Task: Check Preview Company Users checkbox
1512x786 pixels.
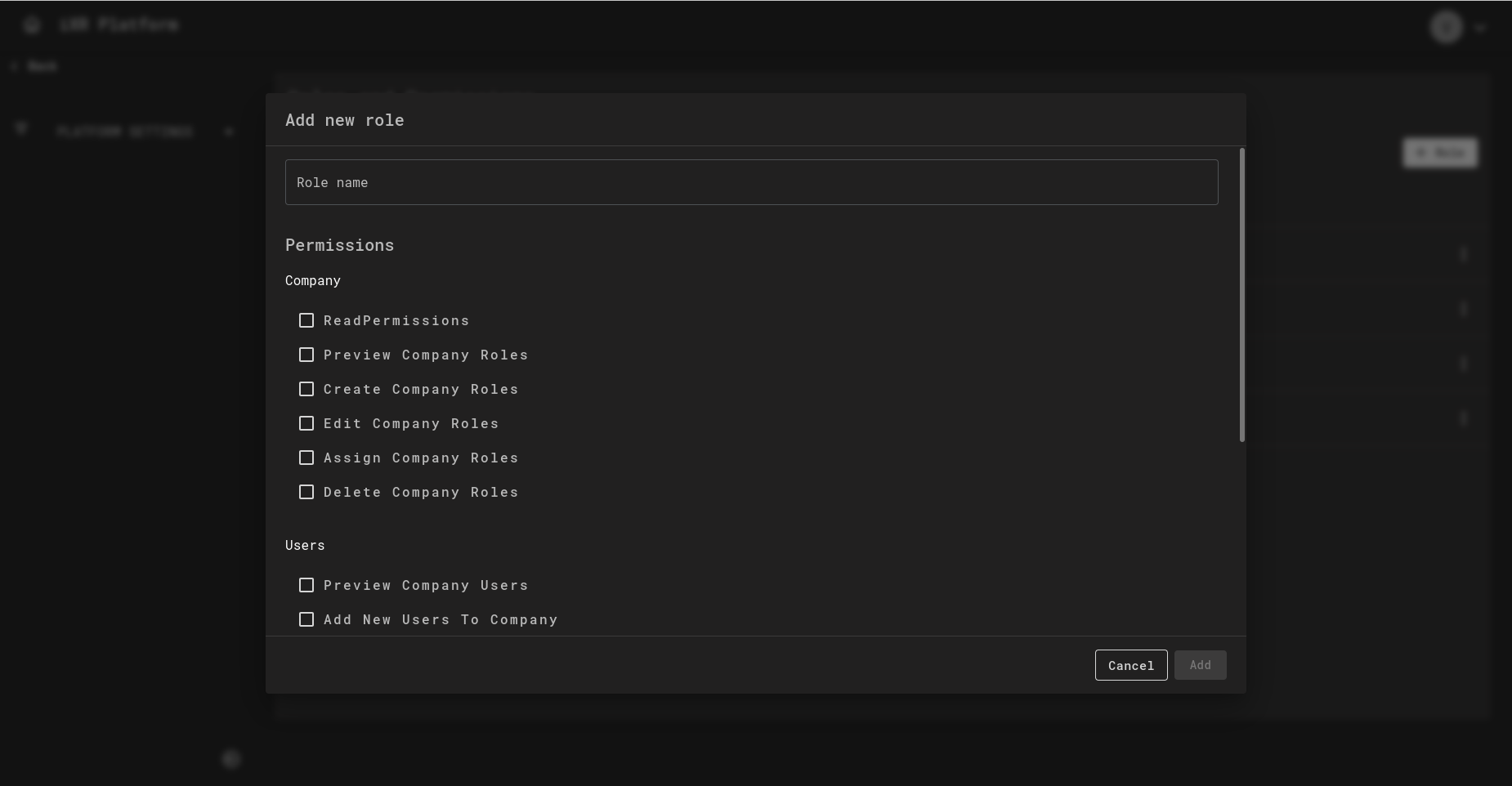Action: tap(306, 585)
